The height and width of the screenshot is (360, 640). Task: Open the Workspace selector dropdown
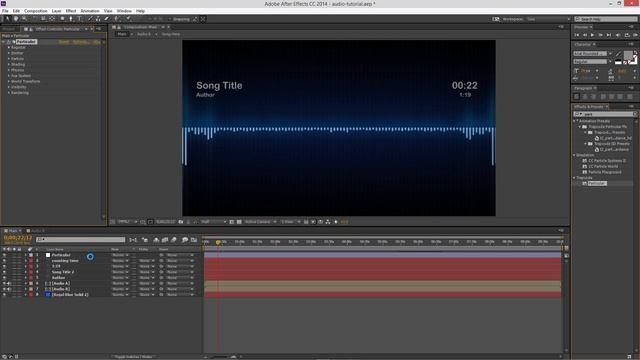point(548,19)
